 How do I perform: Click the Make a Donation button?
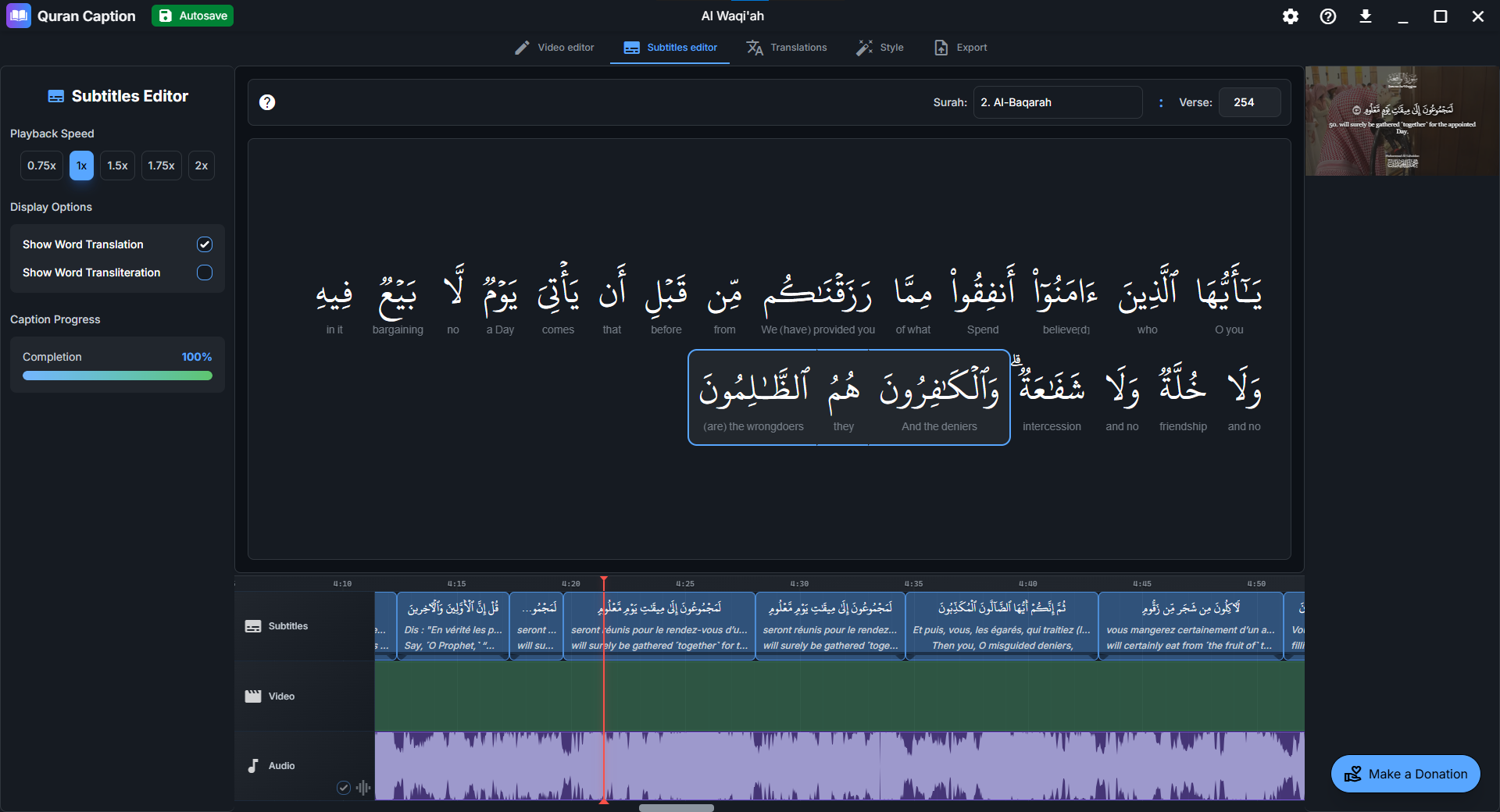tap(1405, 774)
